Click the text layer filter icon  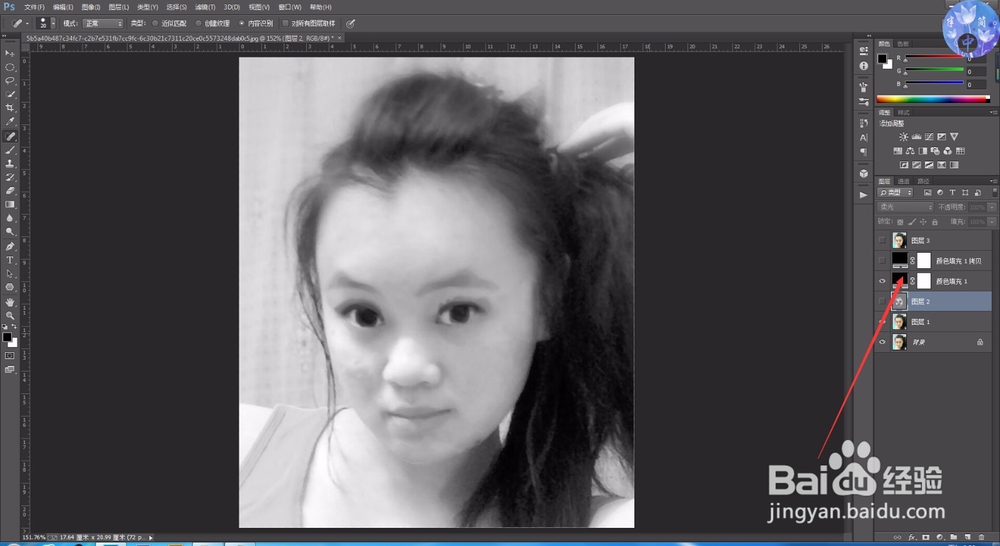(952, 193)
